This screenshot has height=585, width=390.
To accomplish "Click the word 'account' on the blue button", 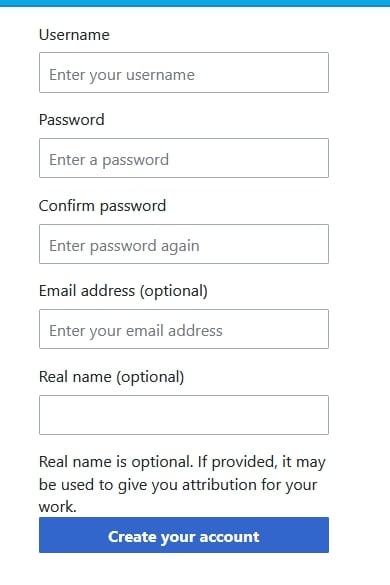I will point(229,537).
